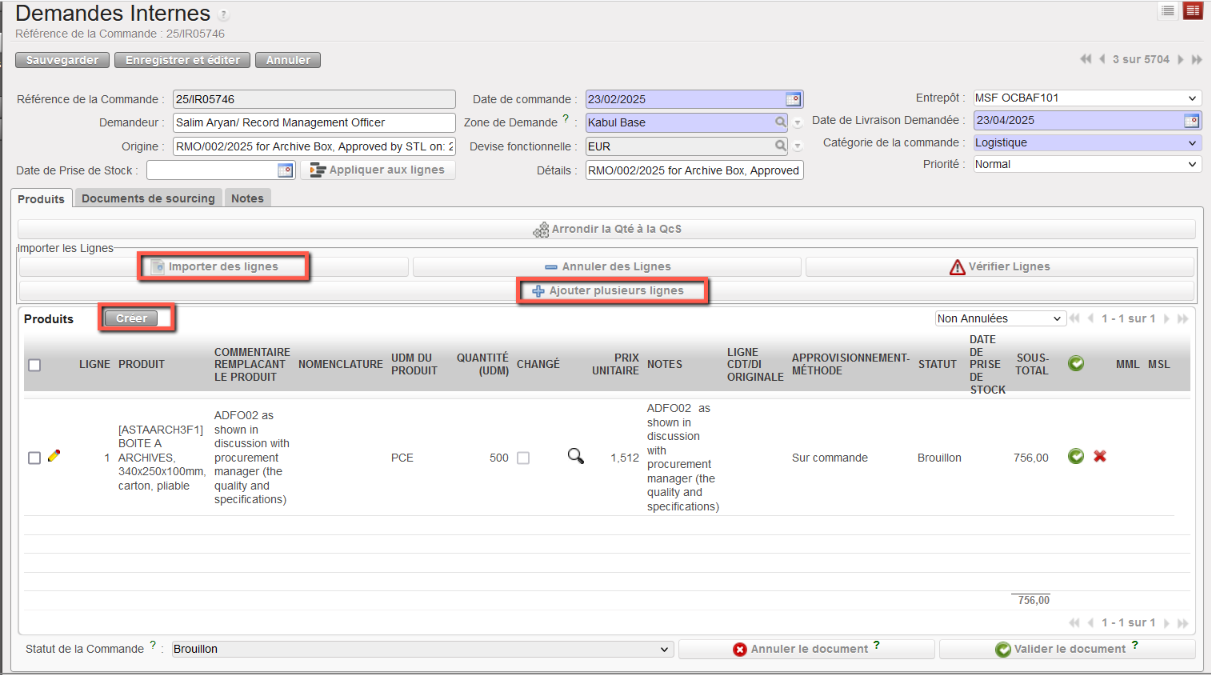Click the red X delete icon on line 1

(1100, 457)
